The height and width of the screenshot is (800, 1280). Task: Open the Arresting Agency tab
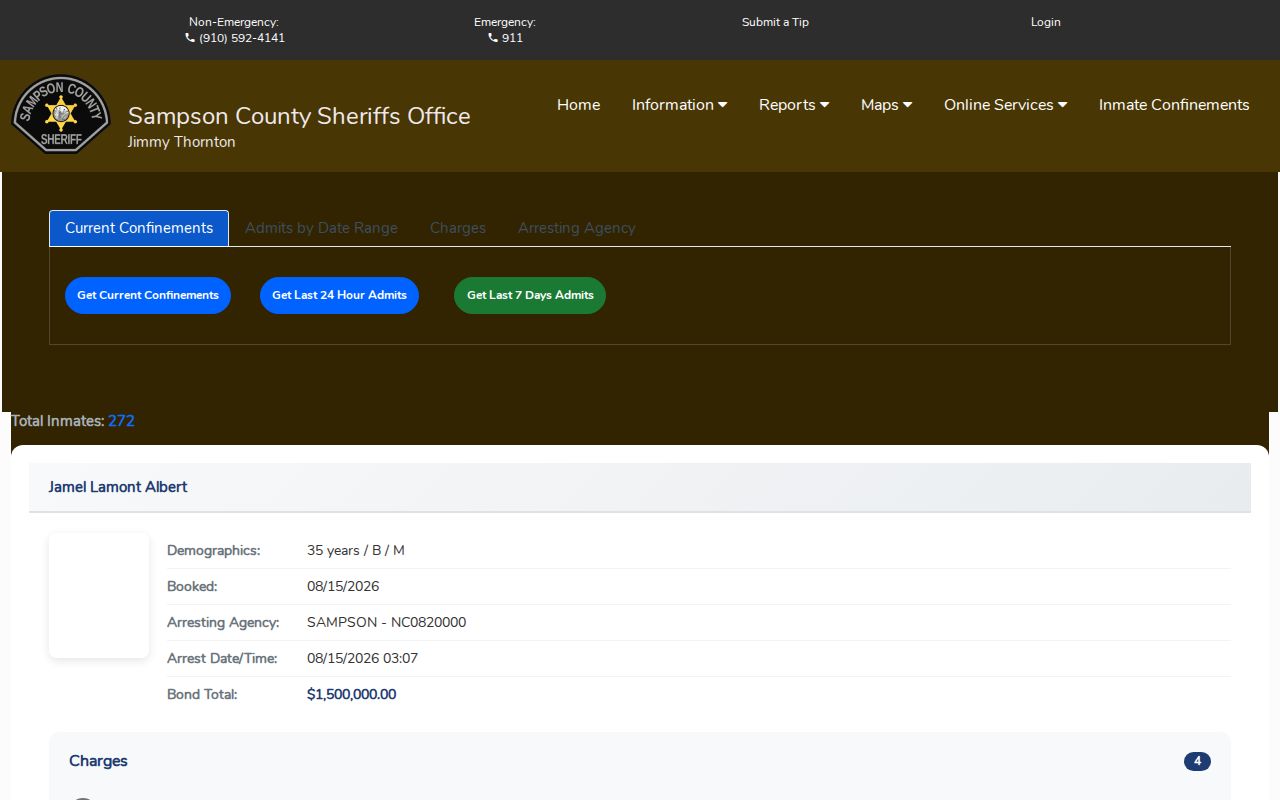pyautogui.click(x=577, y=228)
